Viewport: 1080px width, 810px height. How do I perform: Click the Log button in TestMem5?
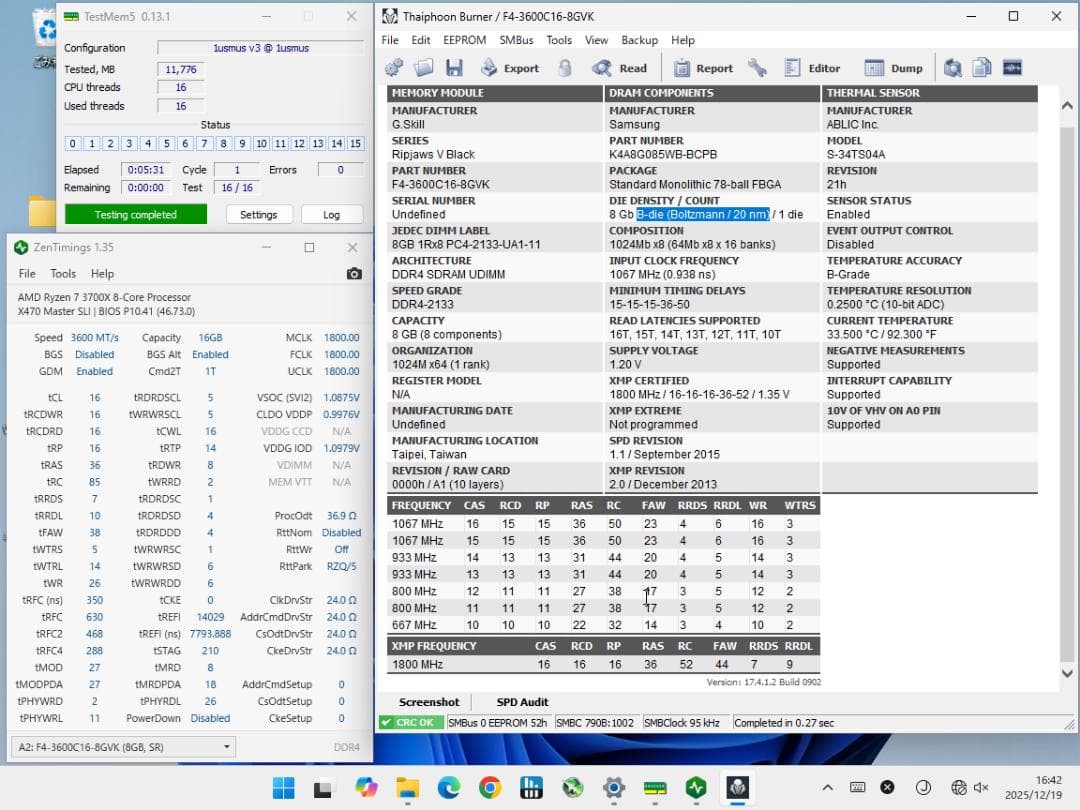tap(331, 214)
